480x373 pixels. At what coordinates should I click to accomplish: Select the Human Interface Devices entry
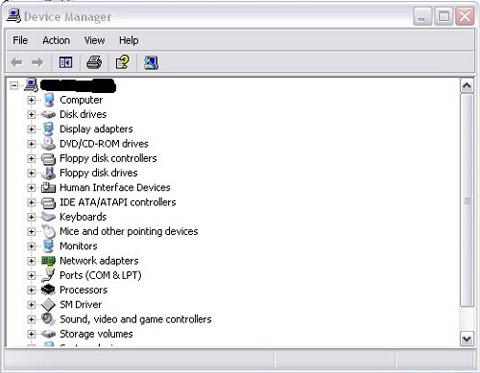coord(115,187)
